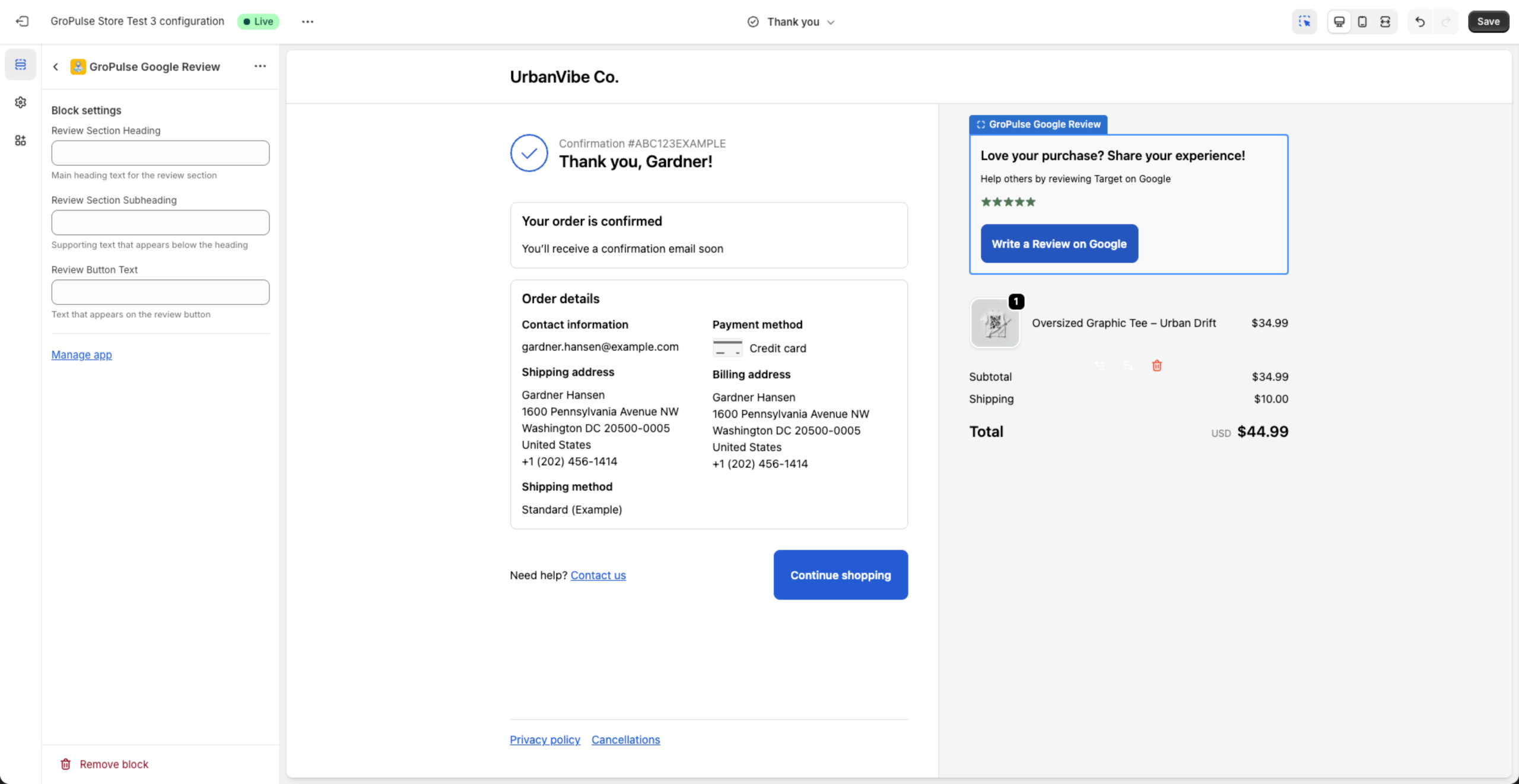Open the Manage app link

(x=81, y=355)
